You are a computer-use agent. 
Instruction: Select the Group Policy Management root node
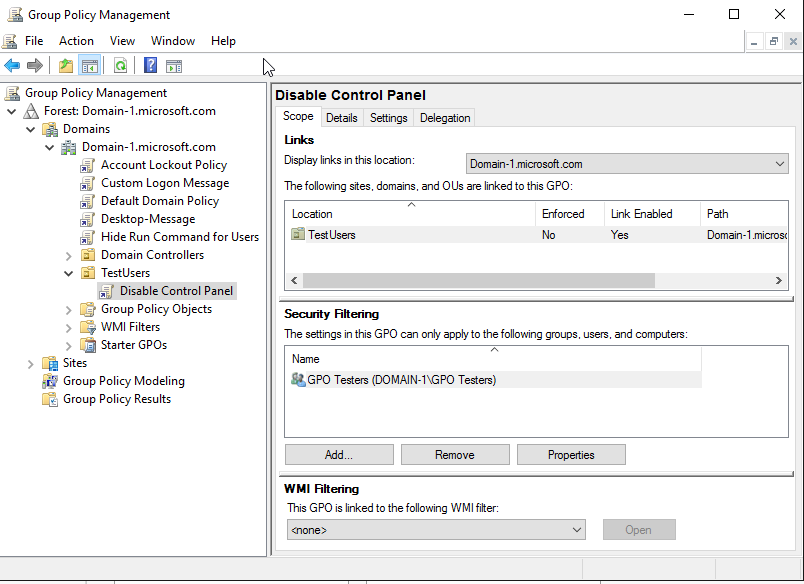[96, 93]
